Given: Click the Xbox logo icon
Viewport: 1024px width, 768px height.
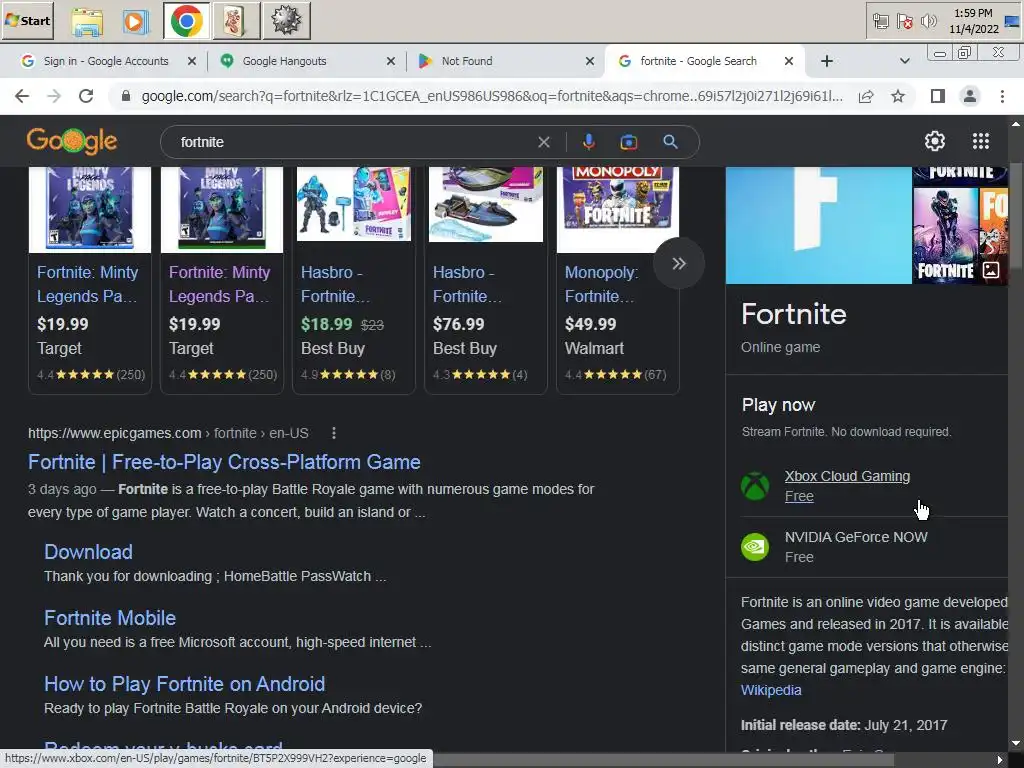Looking at the screenshot, I should (x=755, y=486).
